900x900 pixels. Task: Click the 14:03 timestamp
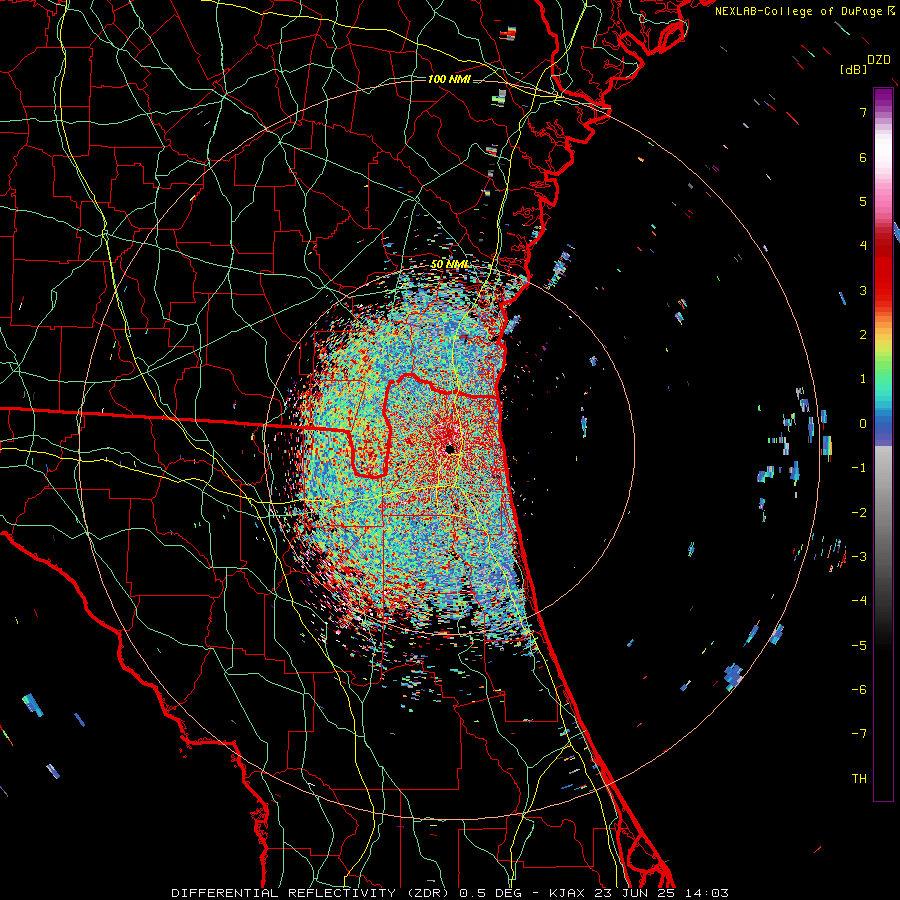[707, 893]
